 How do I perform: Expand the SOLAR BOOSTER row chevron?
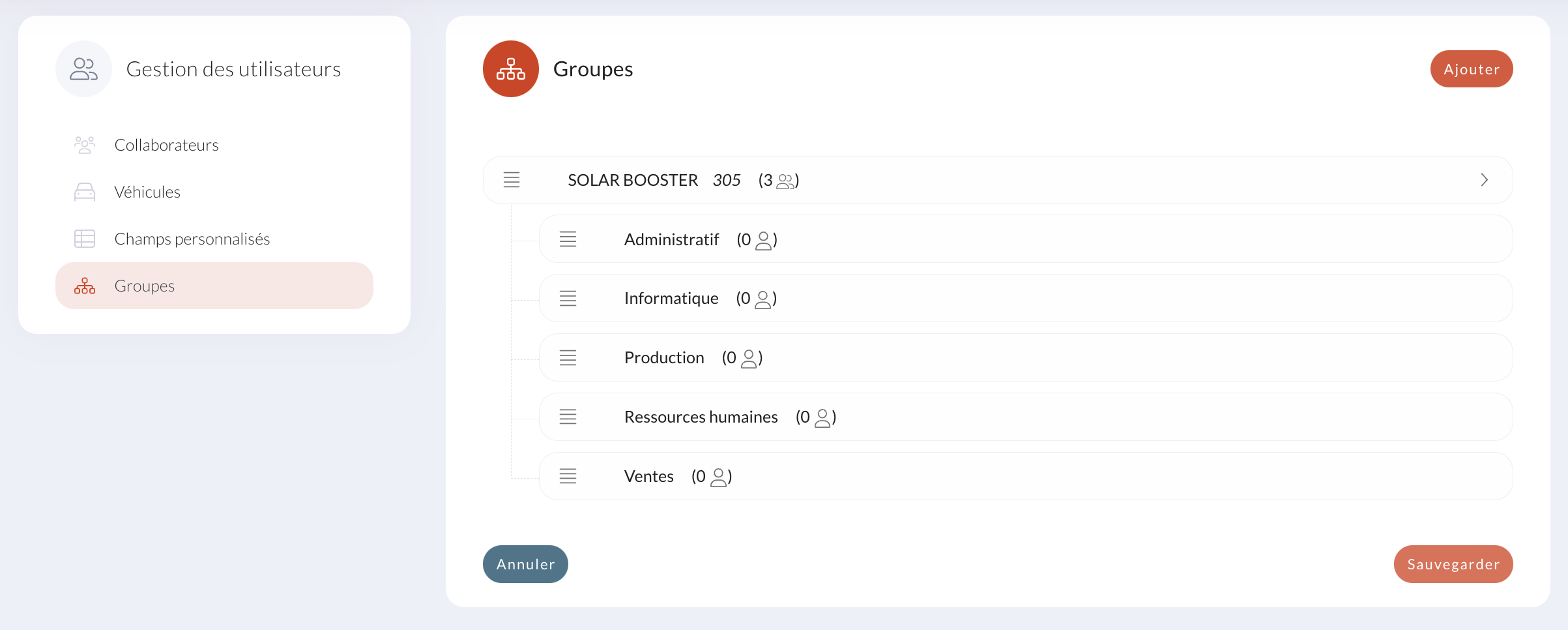1485,180
